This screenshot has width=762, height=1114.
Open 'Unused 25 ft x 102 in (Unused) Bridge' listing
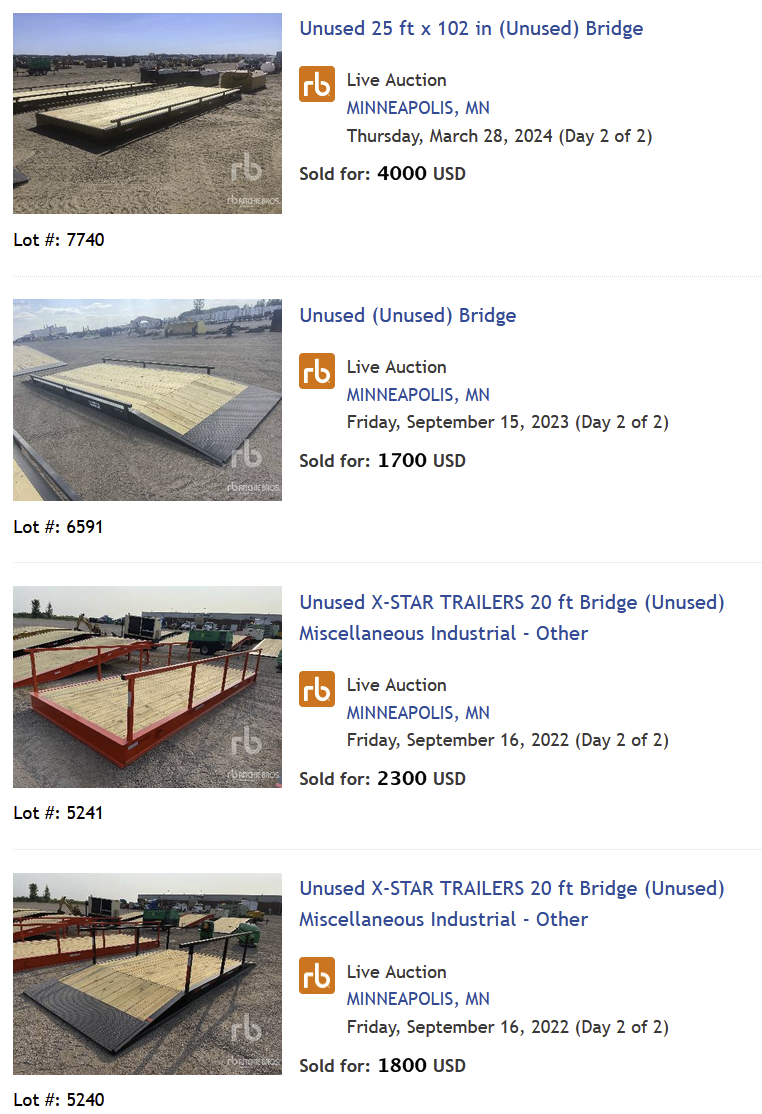(471, 28)
